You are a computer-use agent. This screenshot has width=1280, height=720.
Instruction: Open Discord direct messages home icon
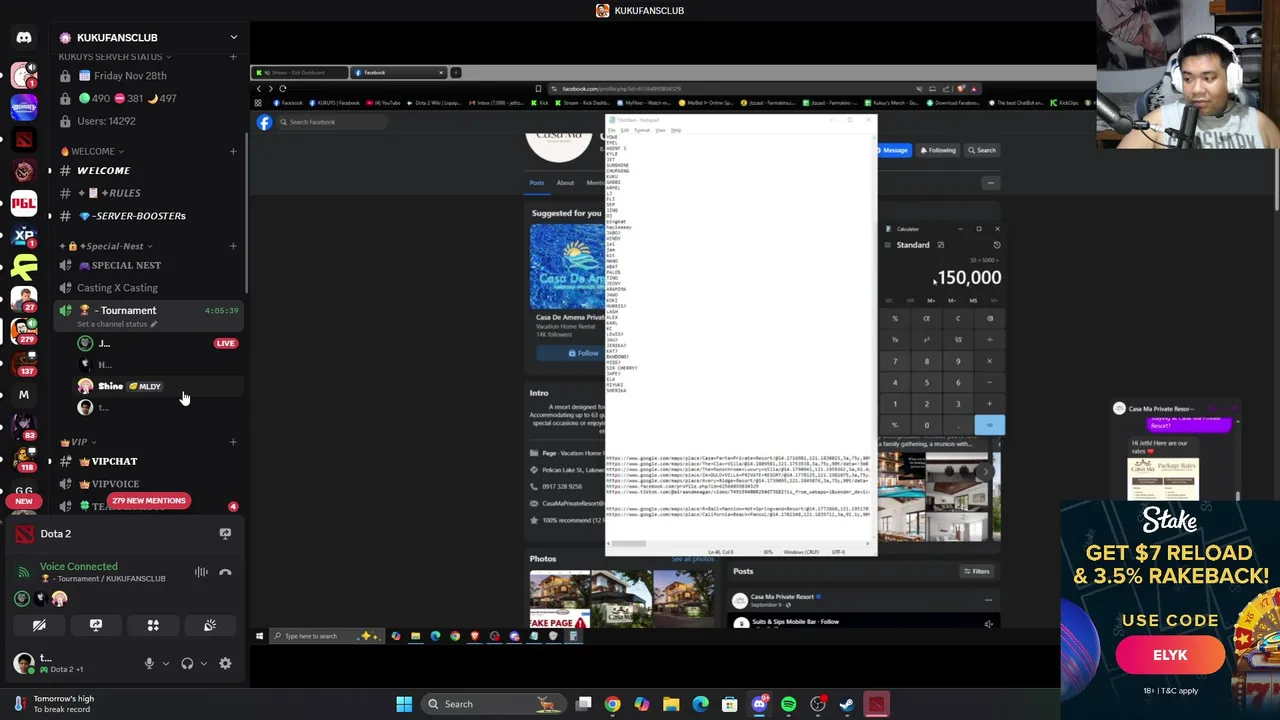(x=24, y=37)
